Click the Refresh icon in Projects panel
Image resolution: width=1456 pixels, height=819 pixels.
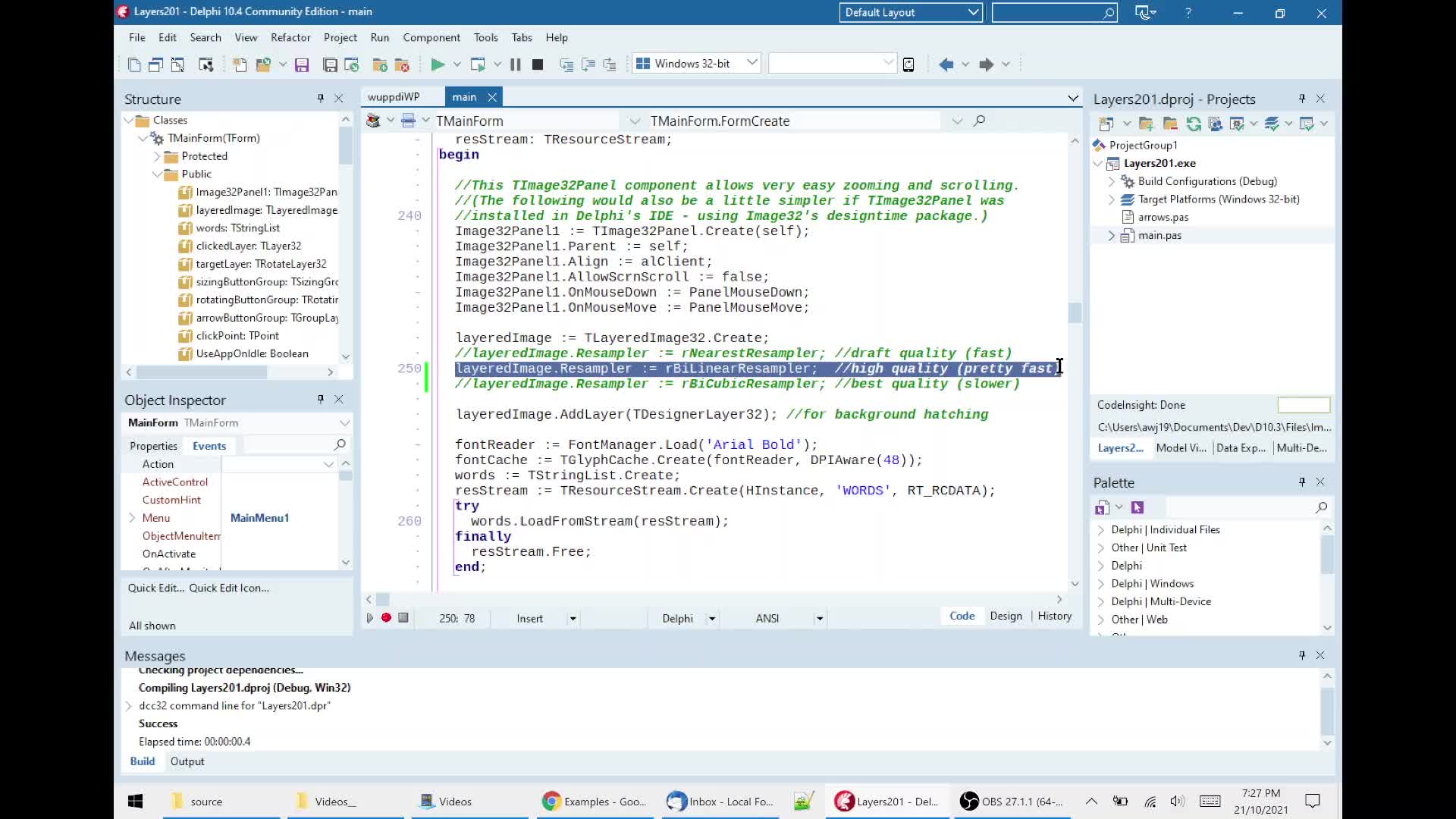[x=1194, y=124]
